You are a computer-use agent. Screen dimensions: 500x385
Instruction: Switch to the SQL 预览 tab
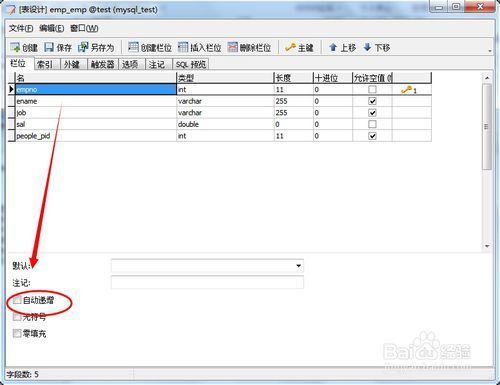191,64
